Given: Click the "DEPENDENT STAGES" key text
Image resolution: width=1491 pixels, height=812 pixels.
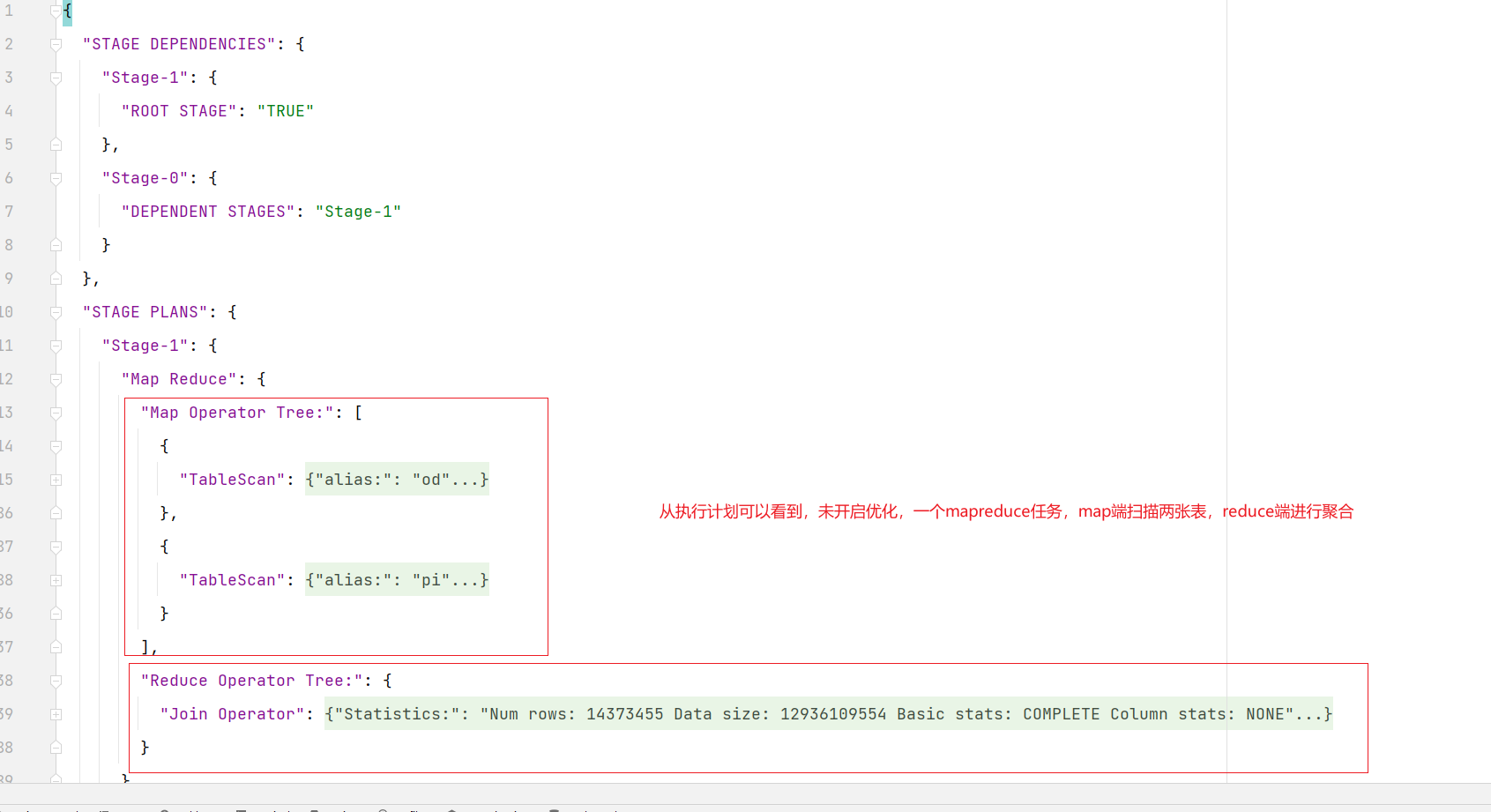Looking at the screenshot, I should (x=208, y=212).
